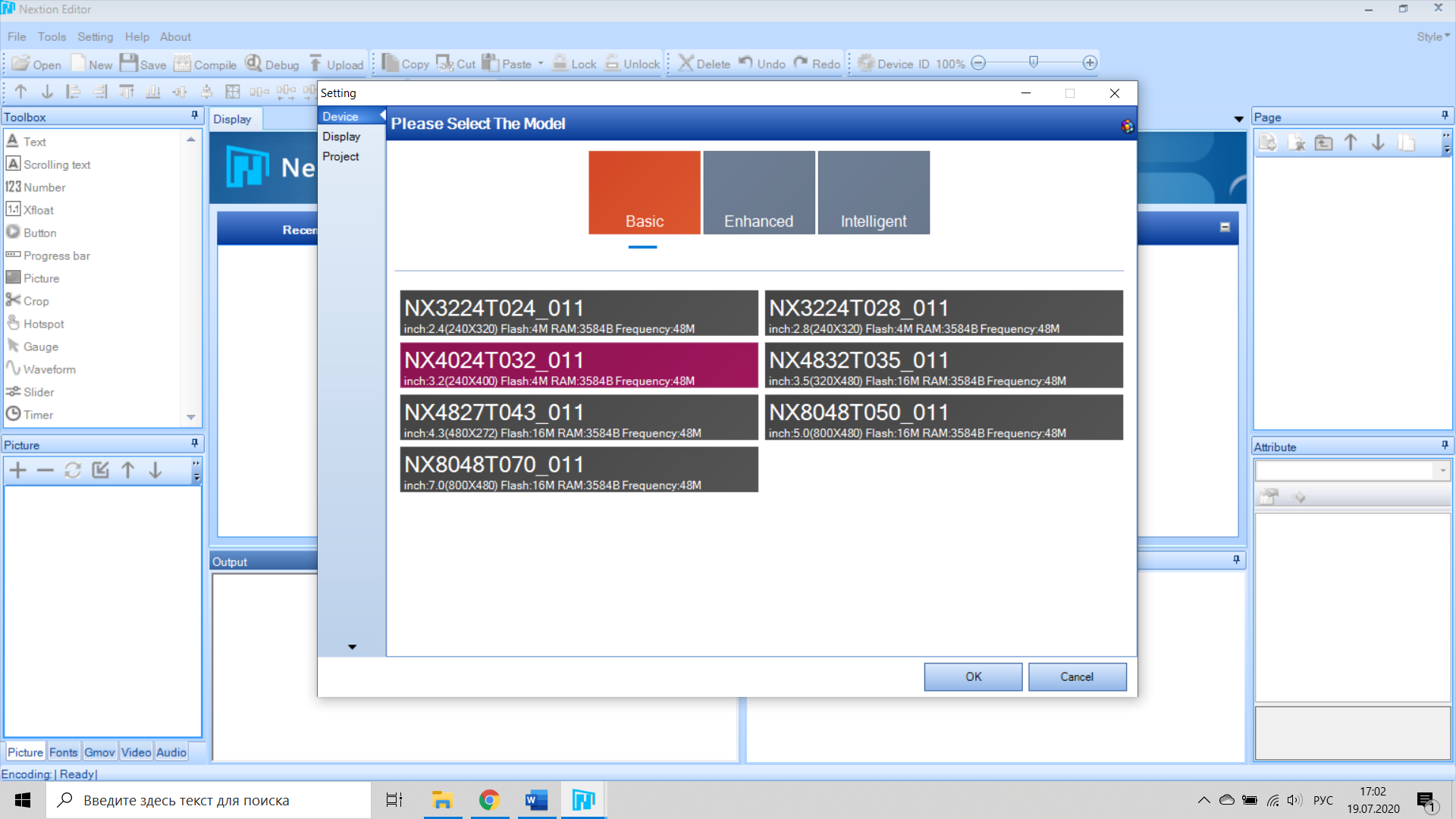The height and width of the screenshot is (819, 1456).
Task: Open the Attribute component dropdown
Action: point(1442,471)
